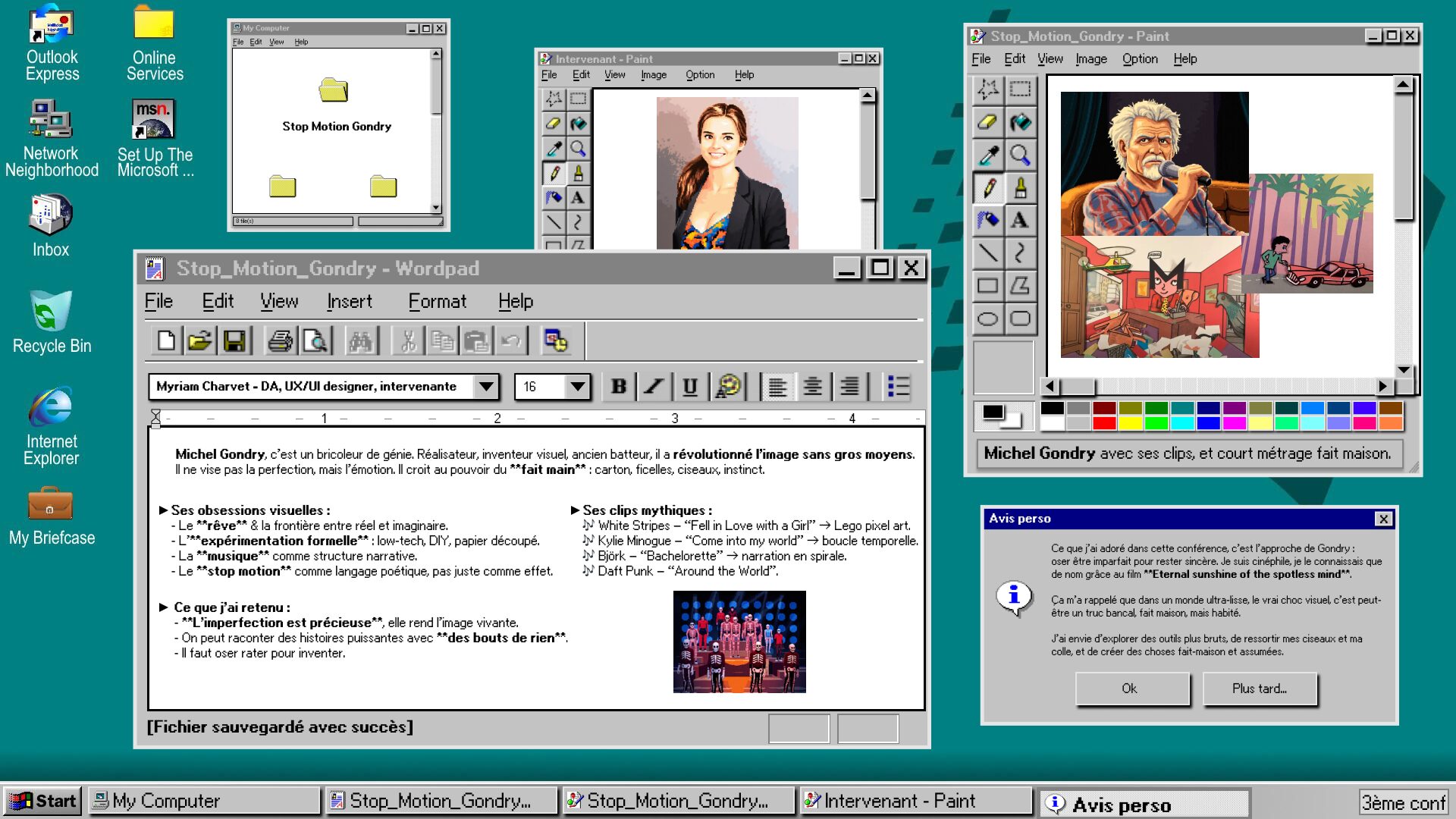Toggle Bold formatting in Wordpad
Viewport: 1456px width, 819px height.
619,387
